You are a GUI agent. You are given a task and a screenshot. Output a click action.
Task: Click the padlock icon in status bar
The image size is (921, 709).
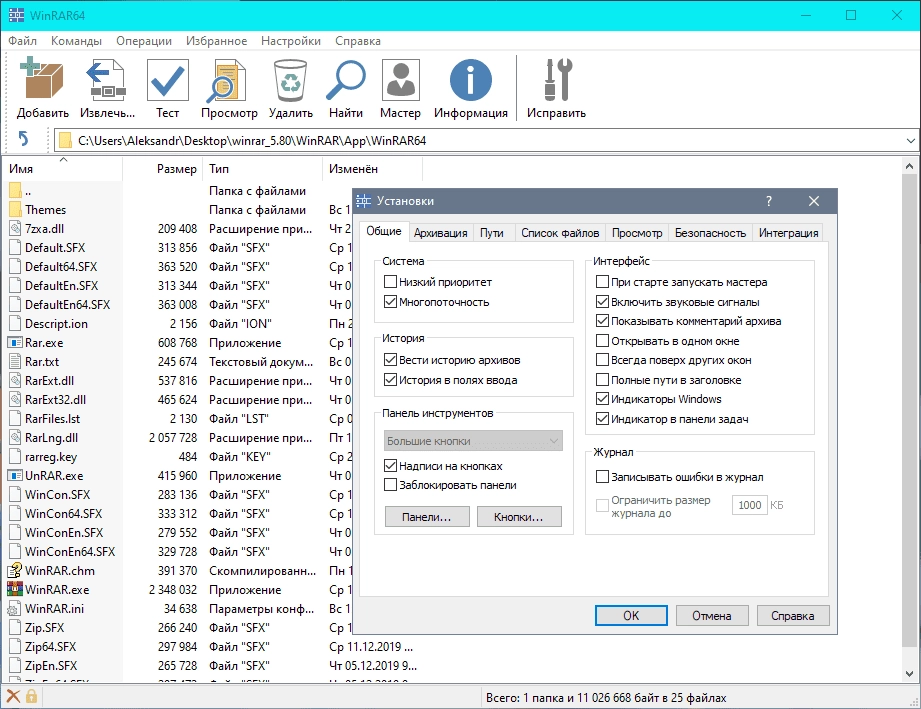[31, 697]
